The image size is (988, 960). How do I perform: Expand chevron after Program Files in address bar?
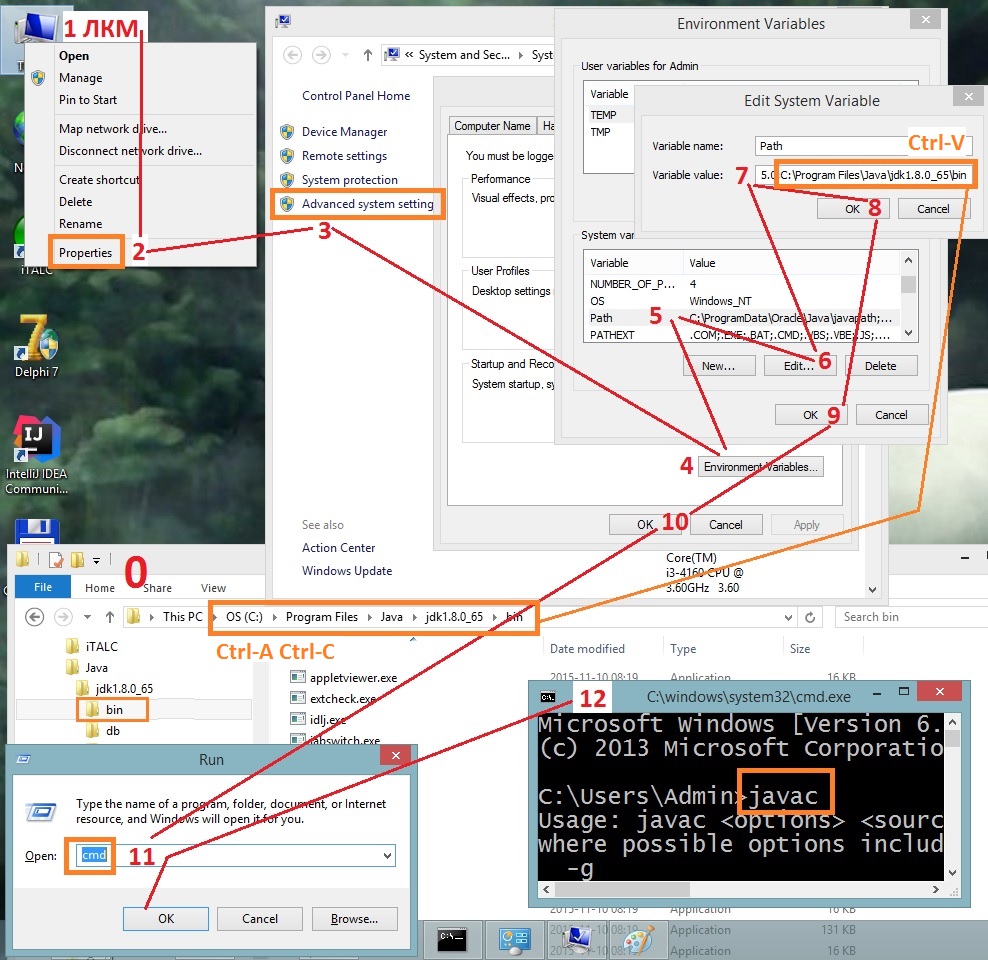tap(369, 617)
